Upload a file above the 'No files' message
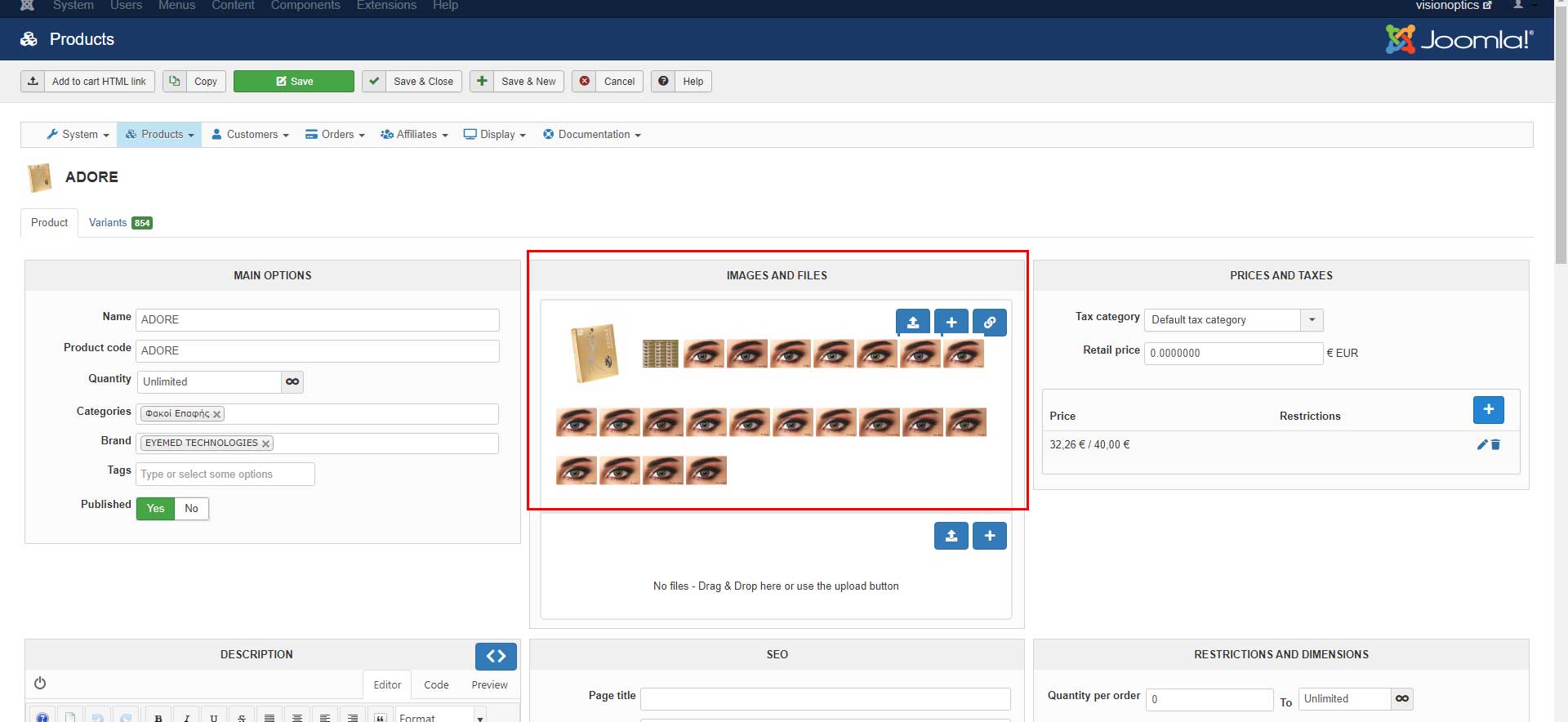Screen dimensions: 1568x722 [951, 536]
